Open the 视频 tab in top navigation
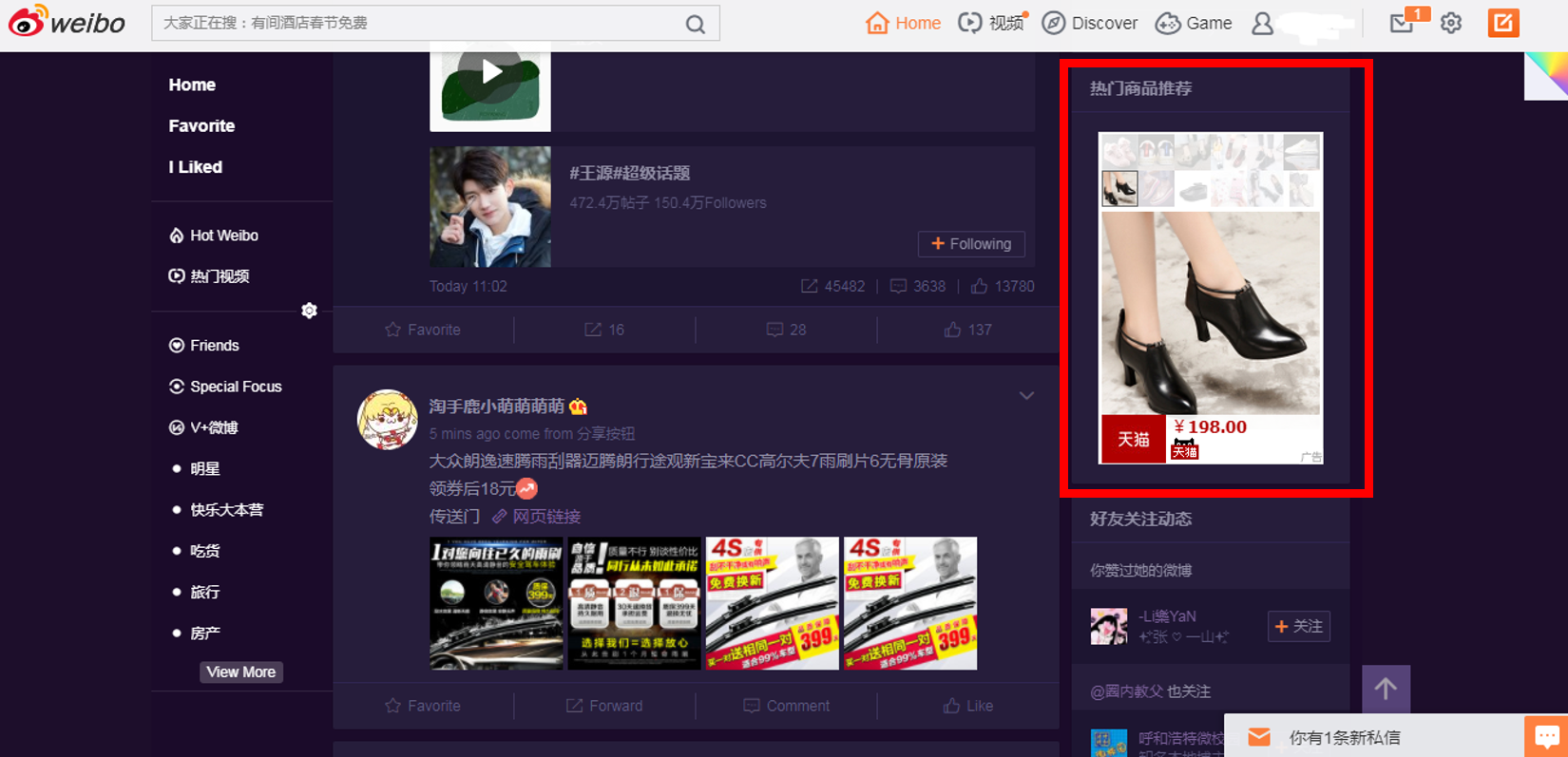The height and width of the screenshot is (757, 1568). point(992,23)
